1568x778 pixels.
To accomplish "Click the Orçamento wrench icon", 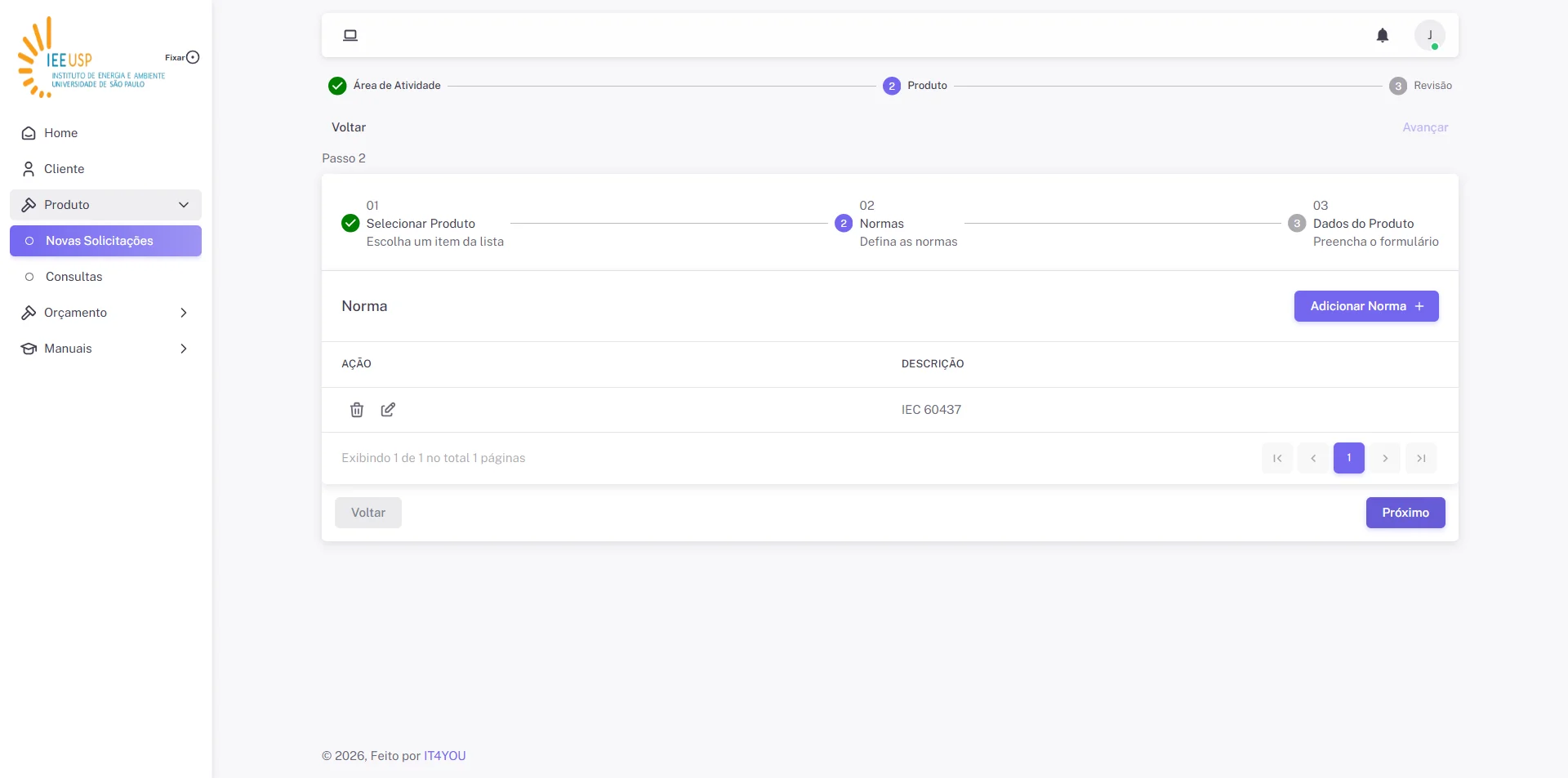I will pos(29,313).
